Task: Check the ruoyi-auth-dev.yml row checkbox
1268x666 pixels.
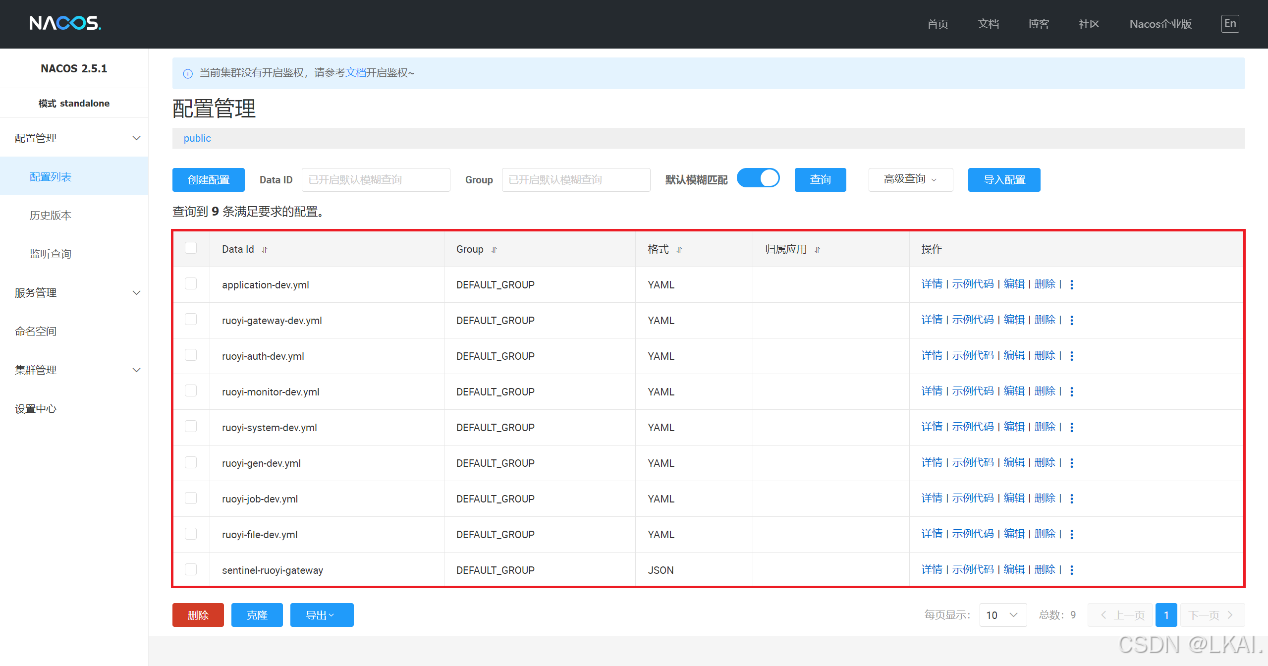Action: pos(191,355)
